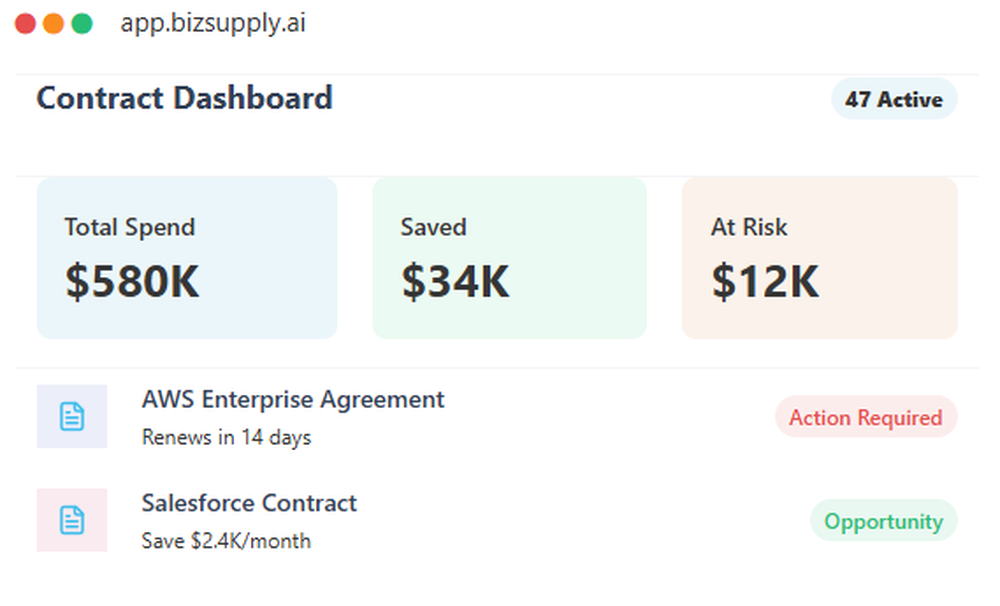Open the AWS Enterprise Agreement contract
Viewport: 1000px width, 606px height.
point(293,399)
